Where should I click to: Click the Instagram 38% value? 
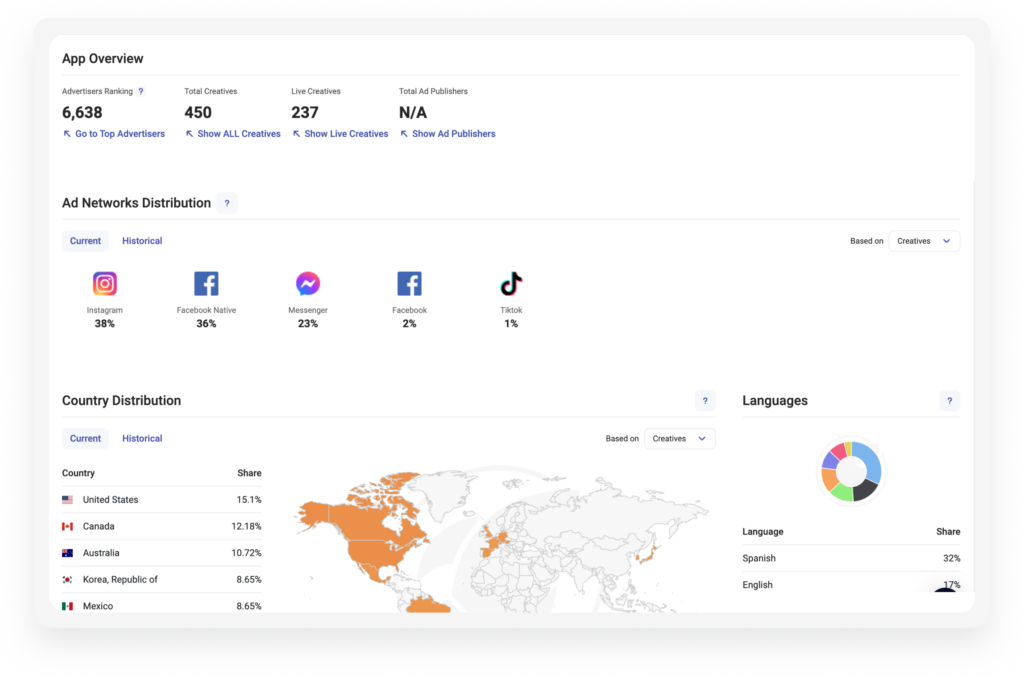pyautogui.click(x=104, y=324)
